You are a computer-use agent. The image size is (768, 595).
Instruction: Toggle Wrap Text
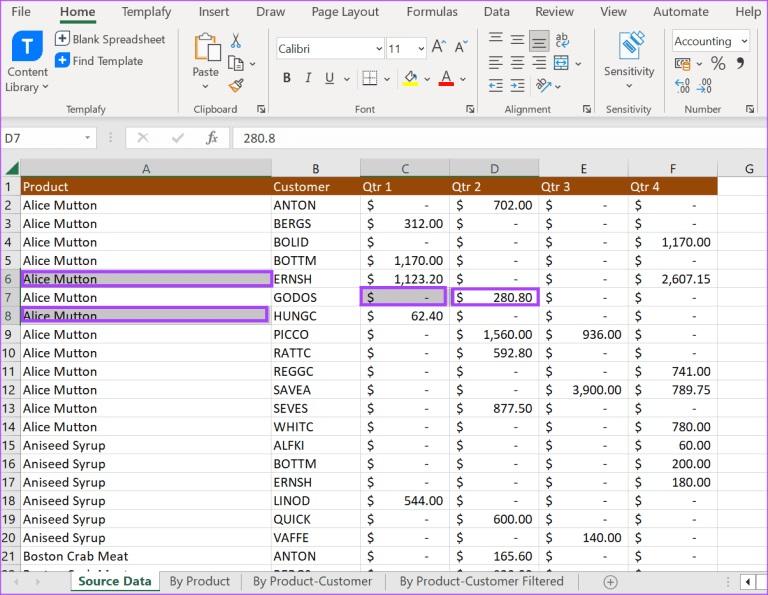562,40
